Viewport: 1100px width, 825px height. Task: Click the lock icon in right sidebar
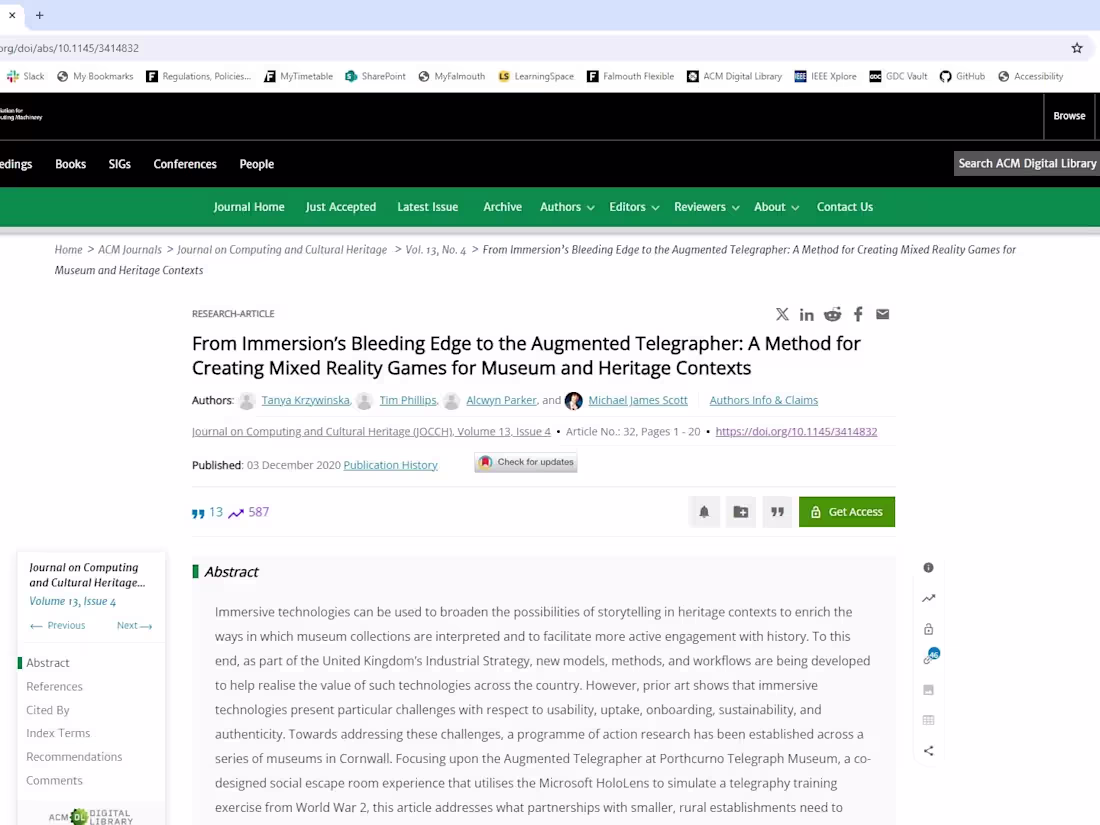[x=929, y=629]
